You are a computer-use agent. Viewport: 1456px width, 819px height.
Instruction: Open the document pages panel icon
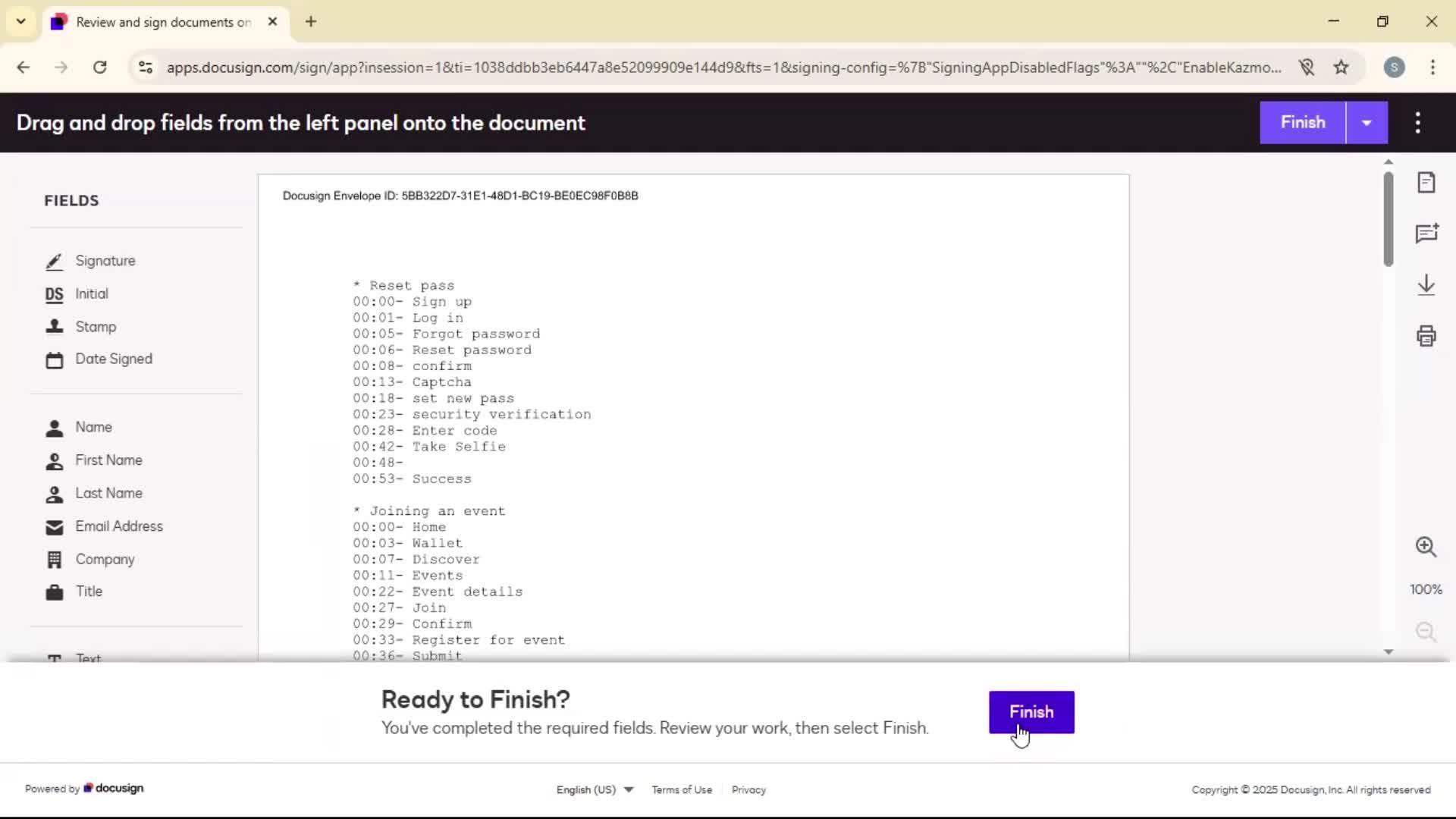point(1426,182)
